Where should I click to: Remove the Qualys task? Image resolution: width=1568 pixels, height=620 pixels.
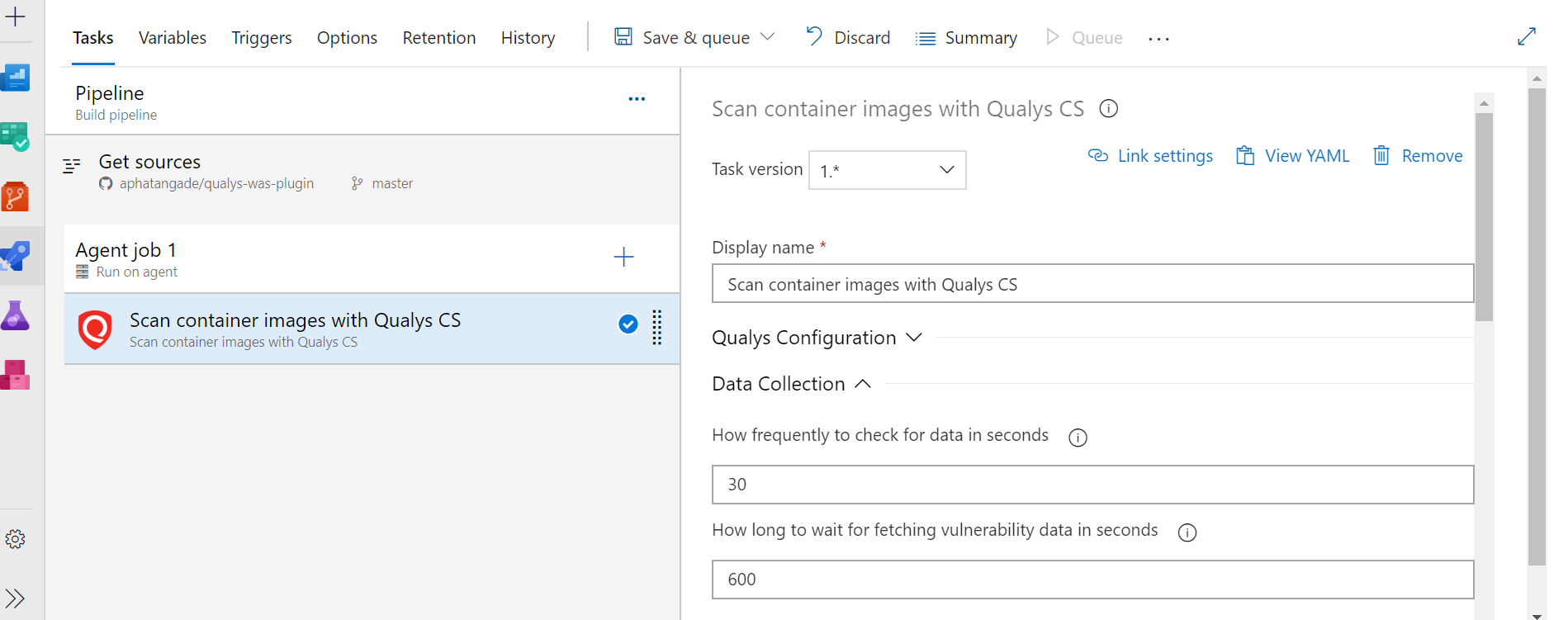(x=1418, y=156)
